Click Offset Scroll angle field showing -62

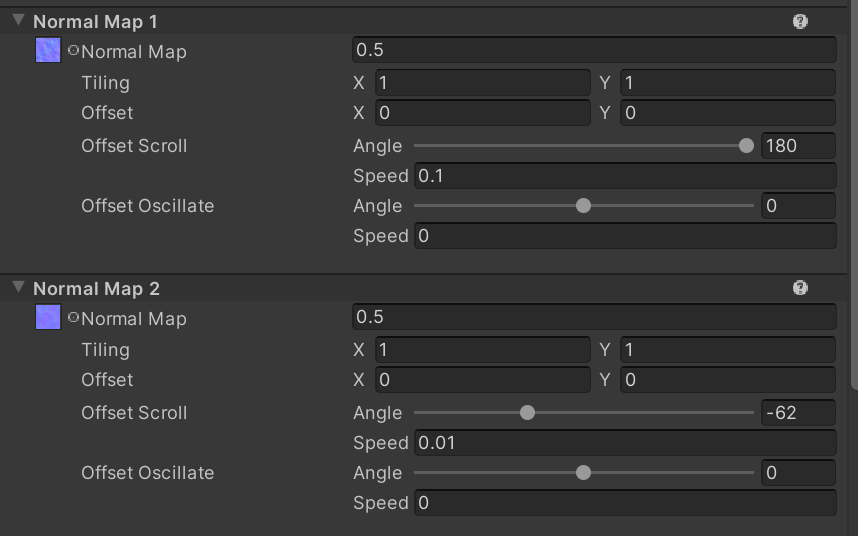click(x=797, y=413)
